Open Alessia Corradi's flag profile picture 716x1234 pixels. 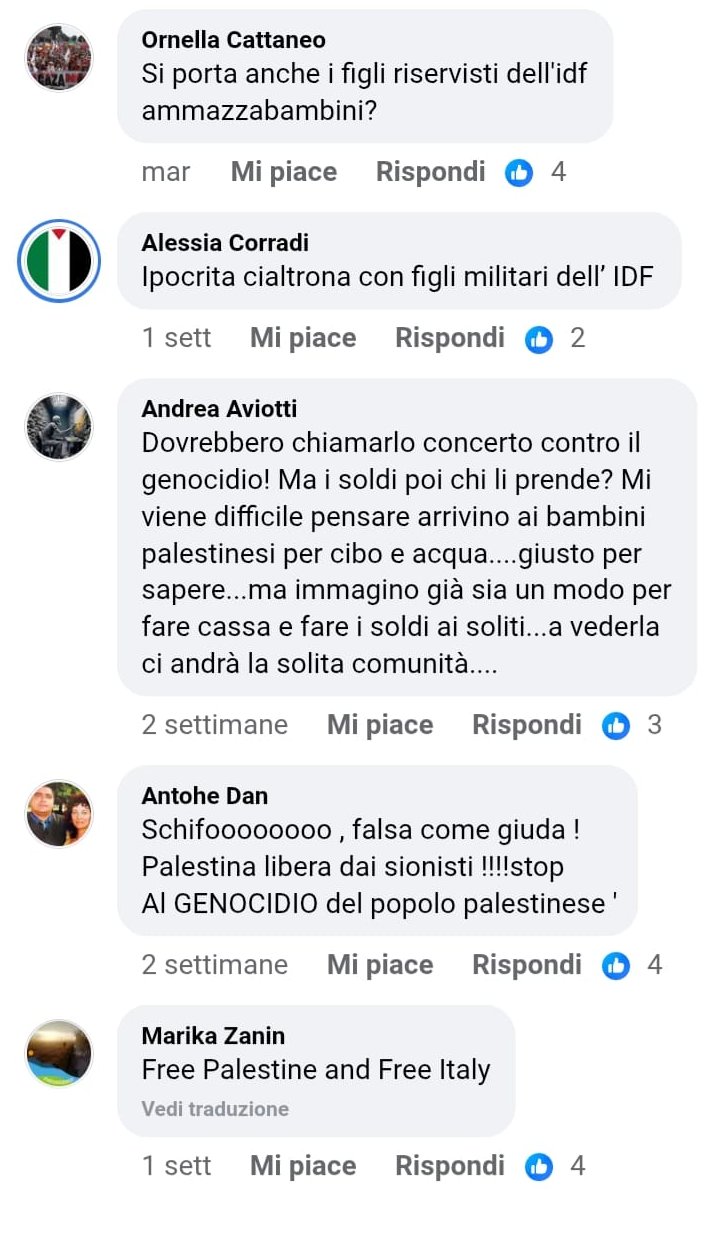59,261
